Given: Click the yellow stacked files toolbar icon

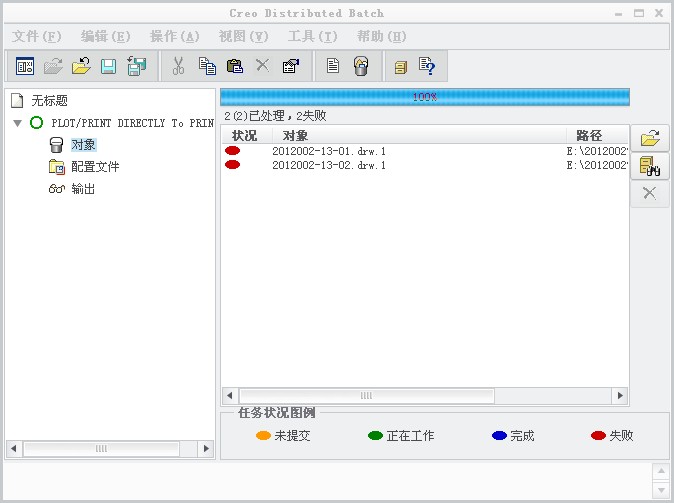Looking at the screenshot, I should (401, 67).
